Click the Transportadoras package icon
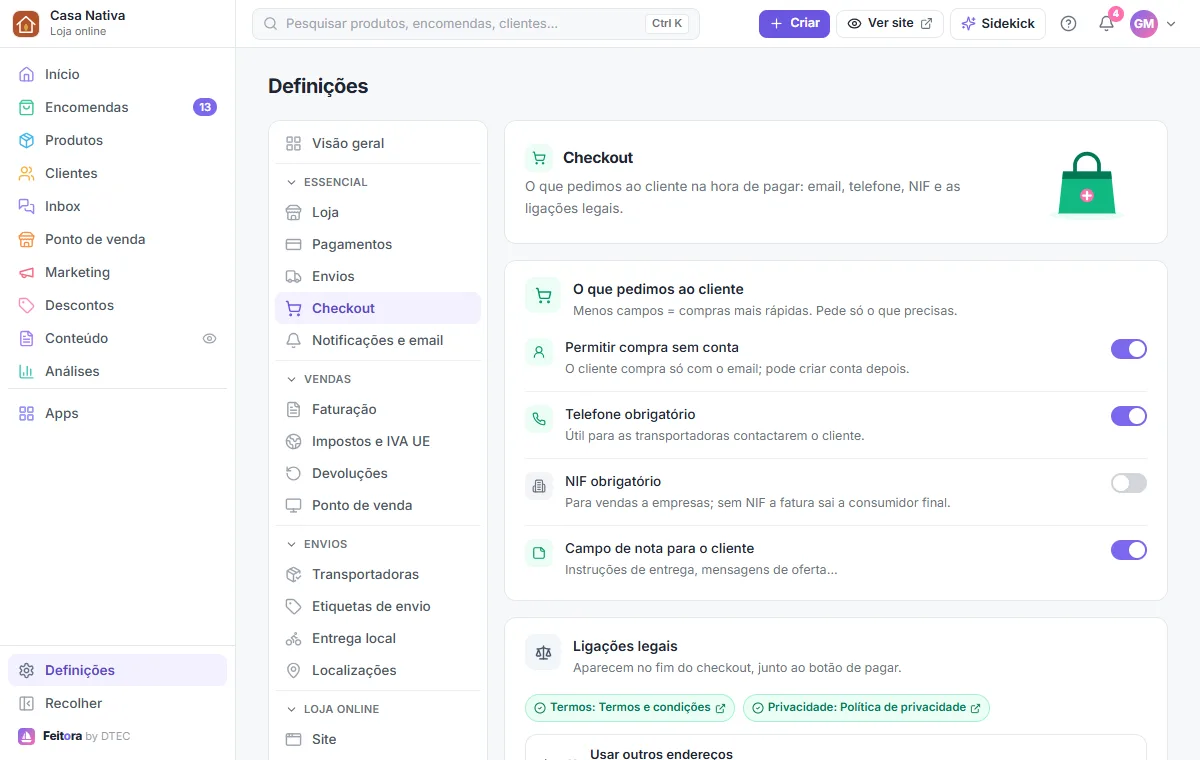1200x760 pixels. (x=293, y=574)
